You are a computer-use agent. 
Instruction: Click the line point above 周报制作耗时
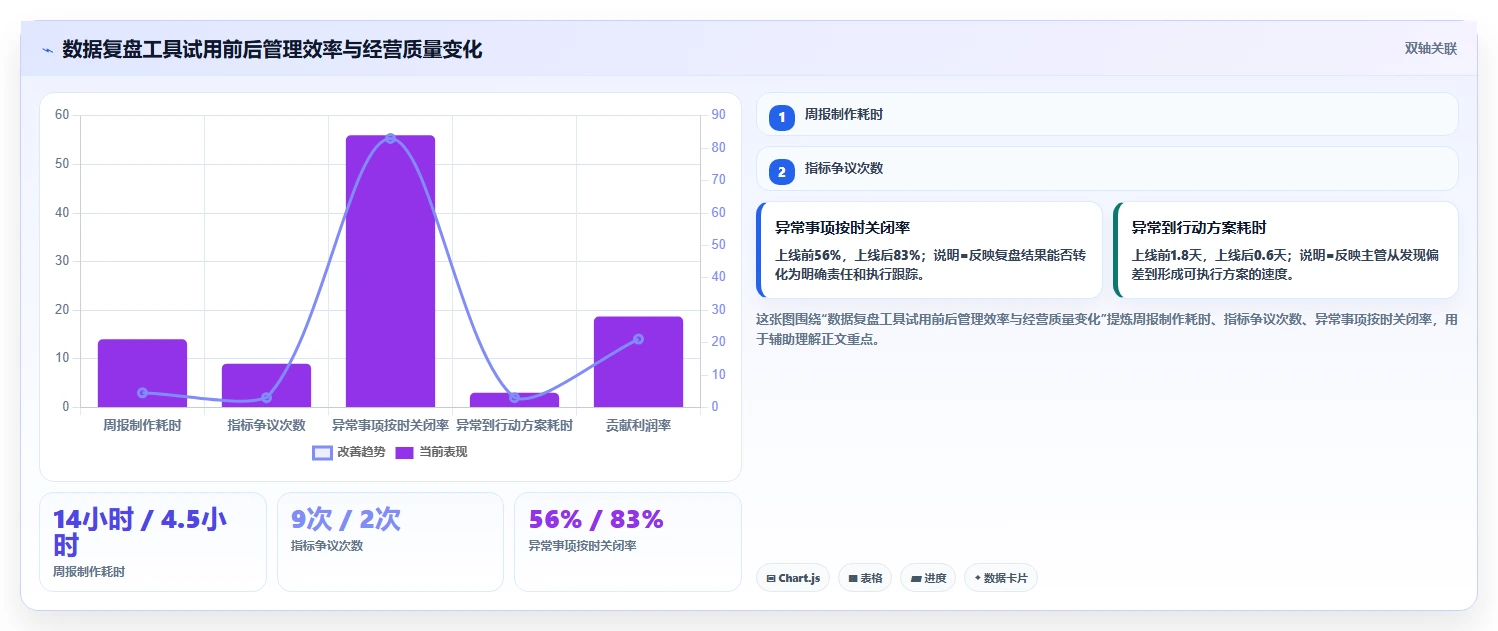tap(142, 393)
